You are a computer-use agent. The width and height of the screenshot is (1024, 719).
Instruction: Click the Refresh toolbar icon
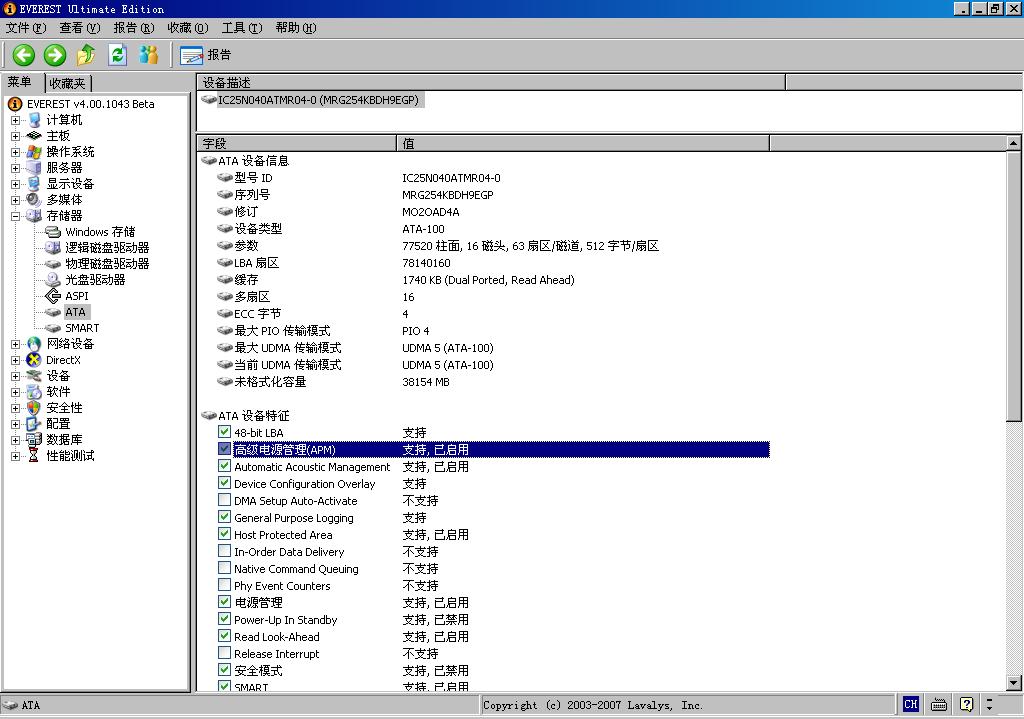tap(118, 55)
